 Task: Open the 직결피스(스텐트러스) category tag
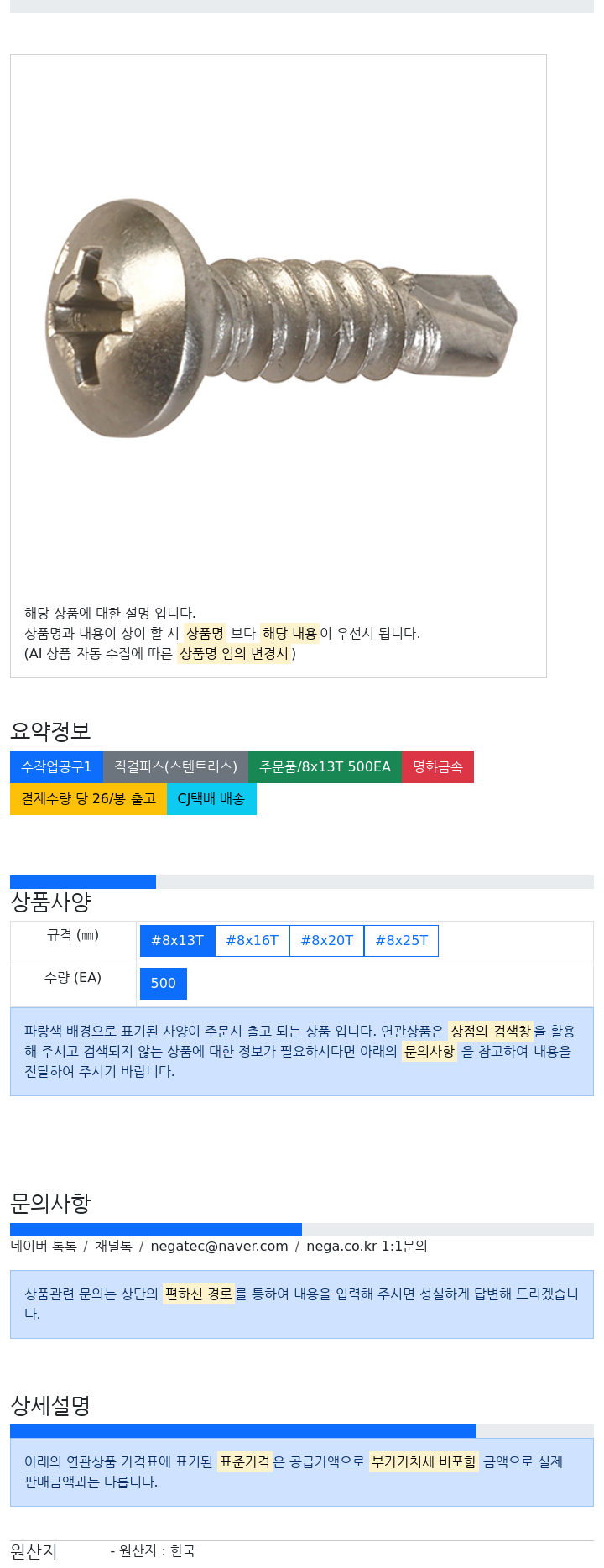coord(175,767)
